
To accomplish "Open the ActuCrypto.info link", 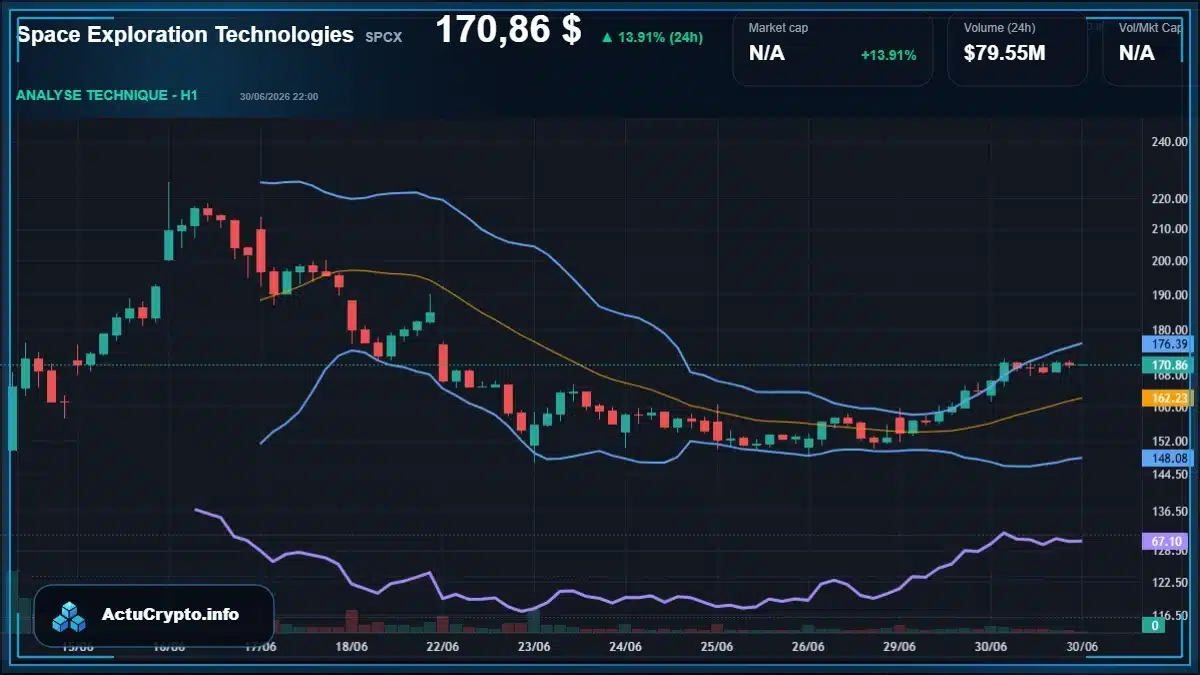I will pos(154,615).
